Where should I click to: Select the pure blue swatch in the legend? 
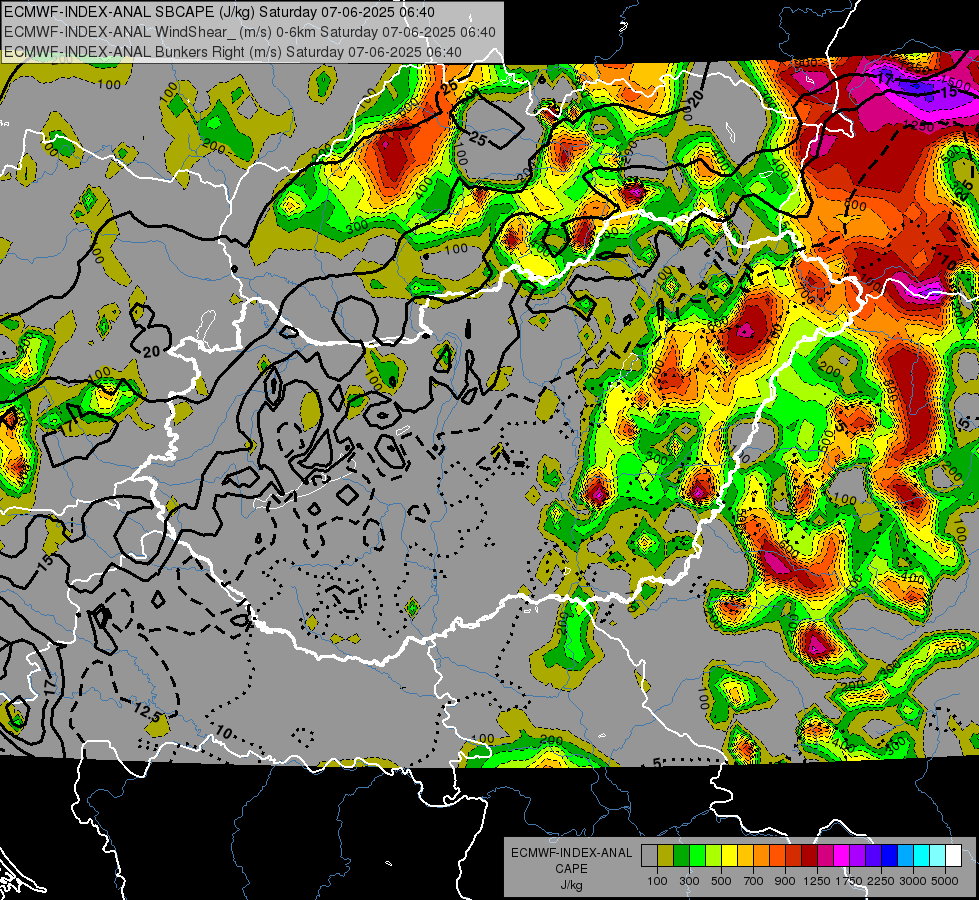(x=890, y=856)
